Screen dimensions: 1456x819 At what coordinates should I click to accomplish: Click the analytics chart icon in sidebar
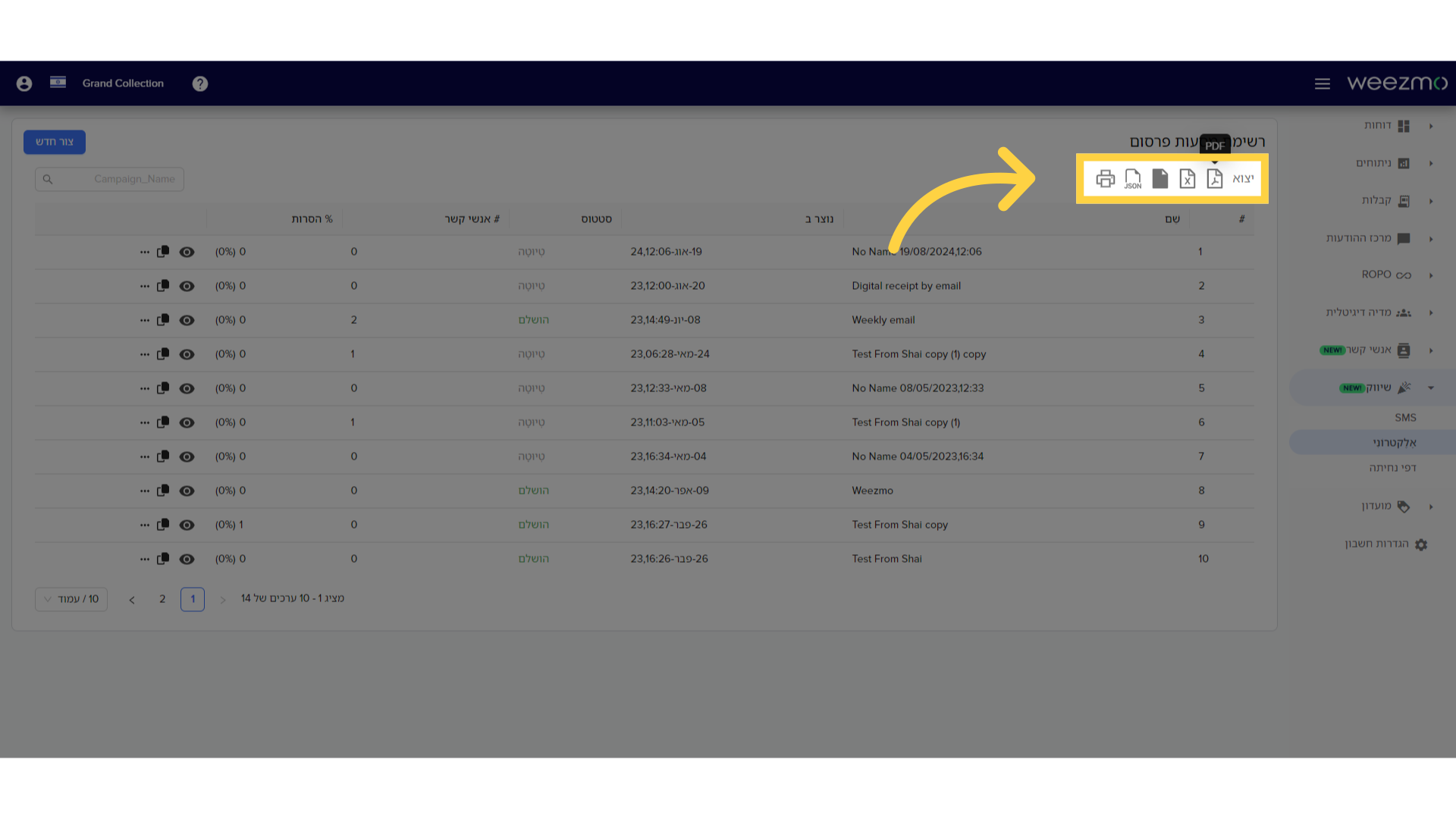tap(1404, 163)
